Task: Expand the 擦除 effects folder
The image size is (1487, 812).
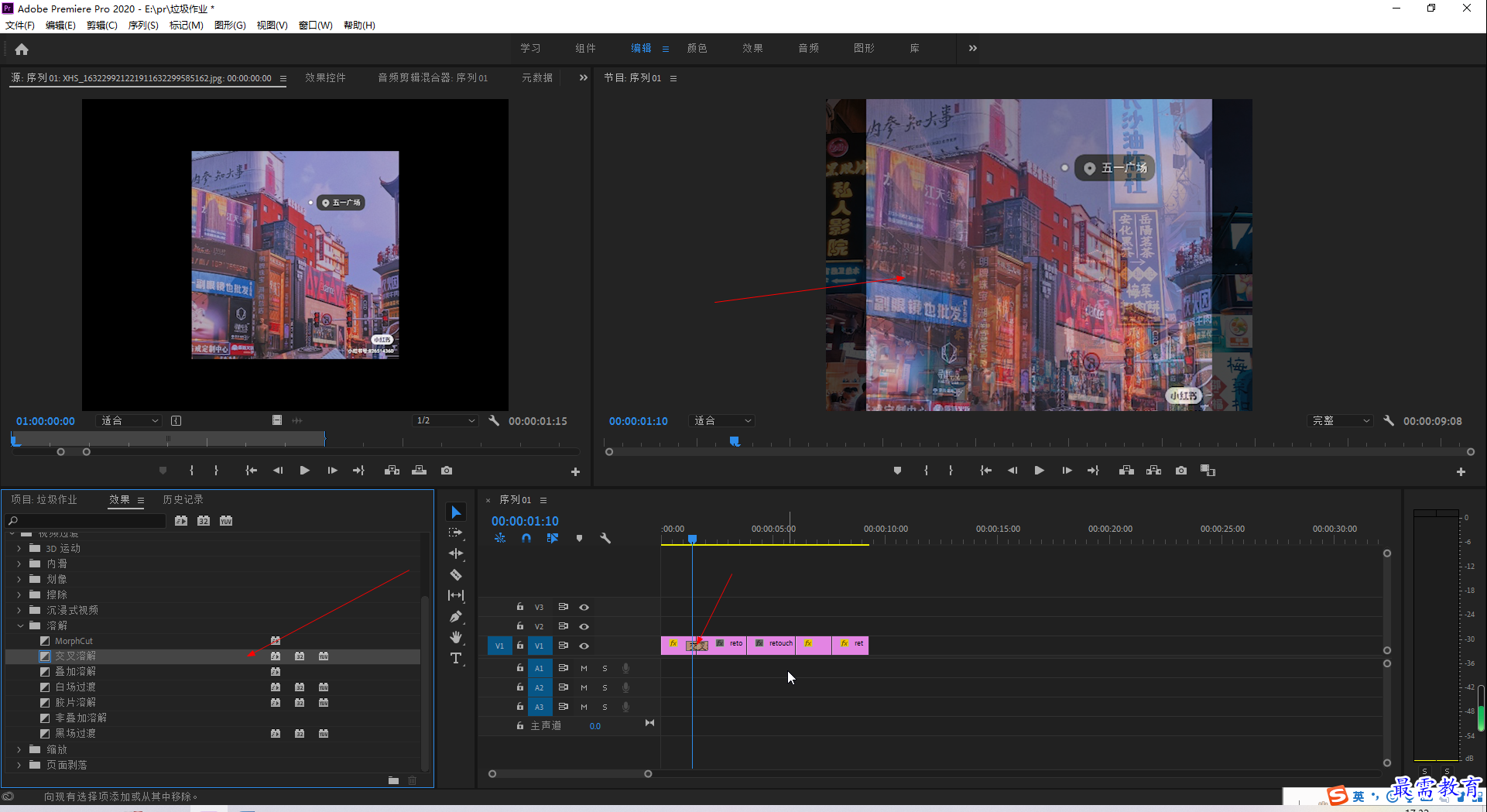Action: click(x=19, y=594)
